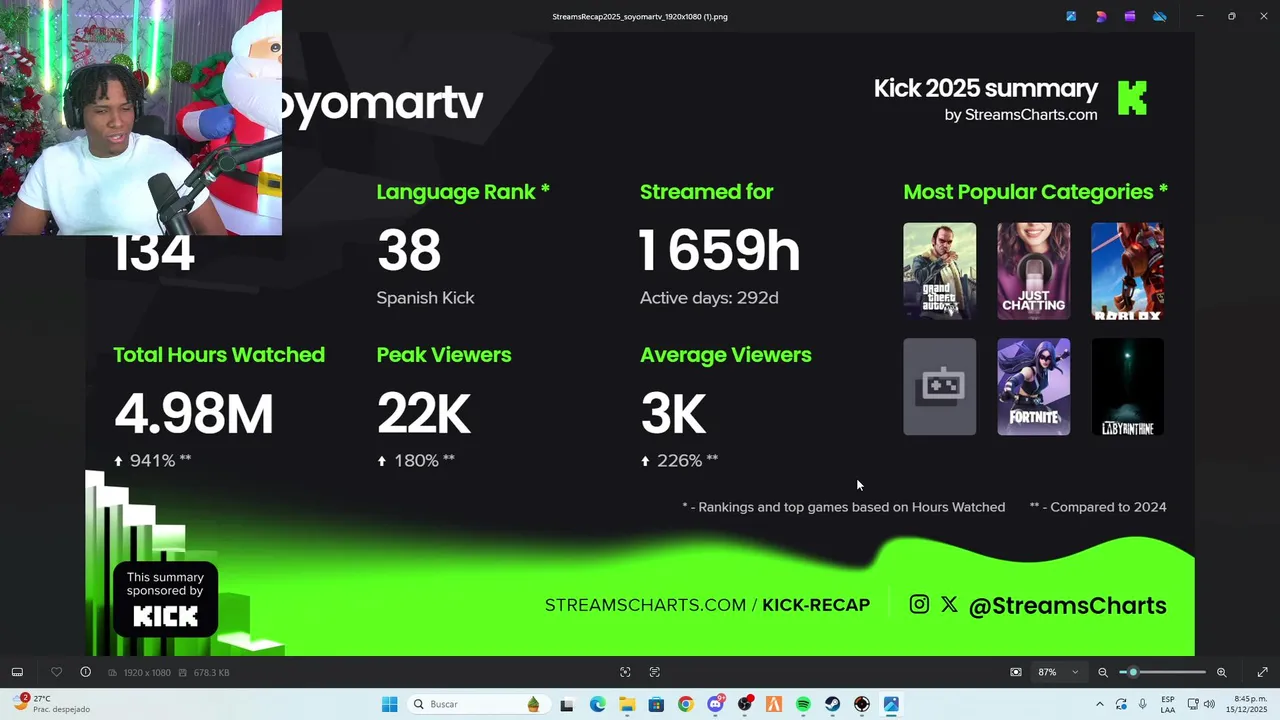The height and width of the screenshot is (720, 1280).
Task: Click the StreamsRecap2025 file name in title bar
Action: (x=640, y=17)
